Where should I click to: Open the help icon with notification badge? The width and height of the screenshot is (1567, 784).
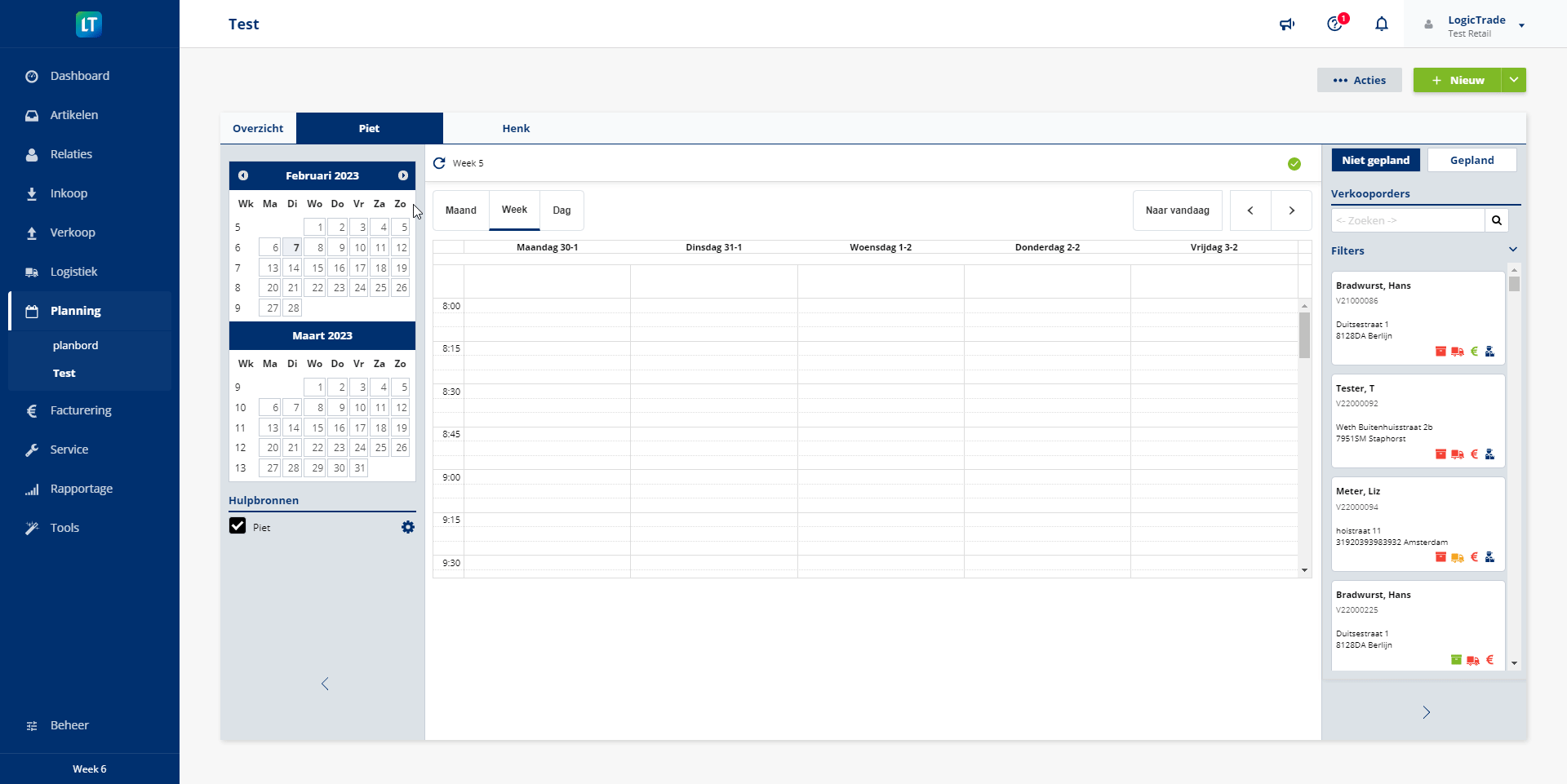point(1334,24)
